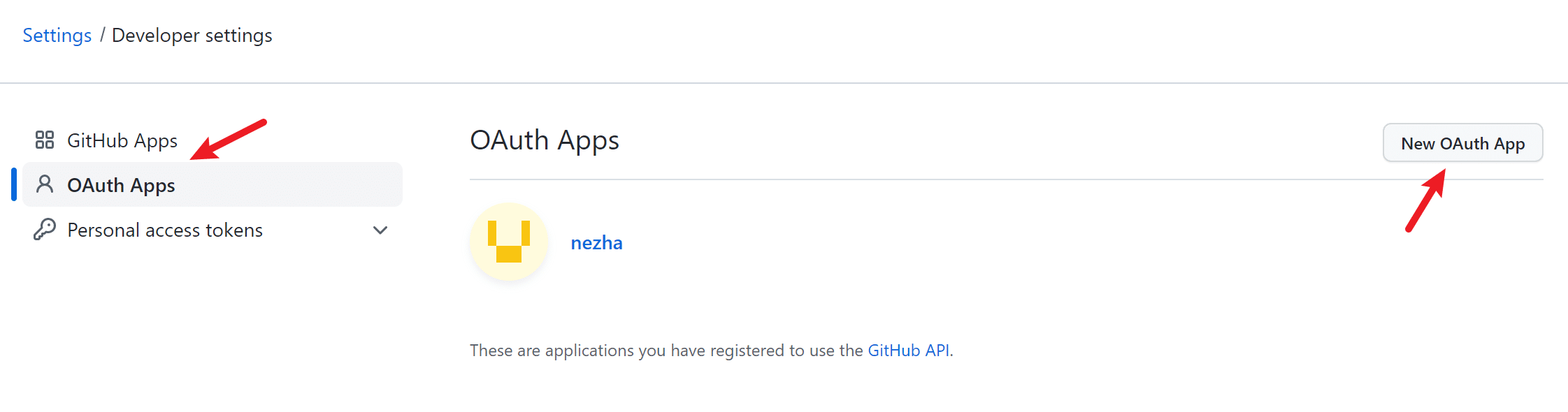Click the registered applications description text
The width and height of the screenshot is (1568, 412).
(x=712, y=350)
